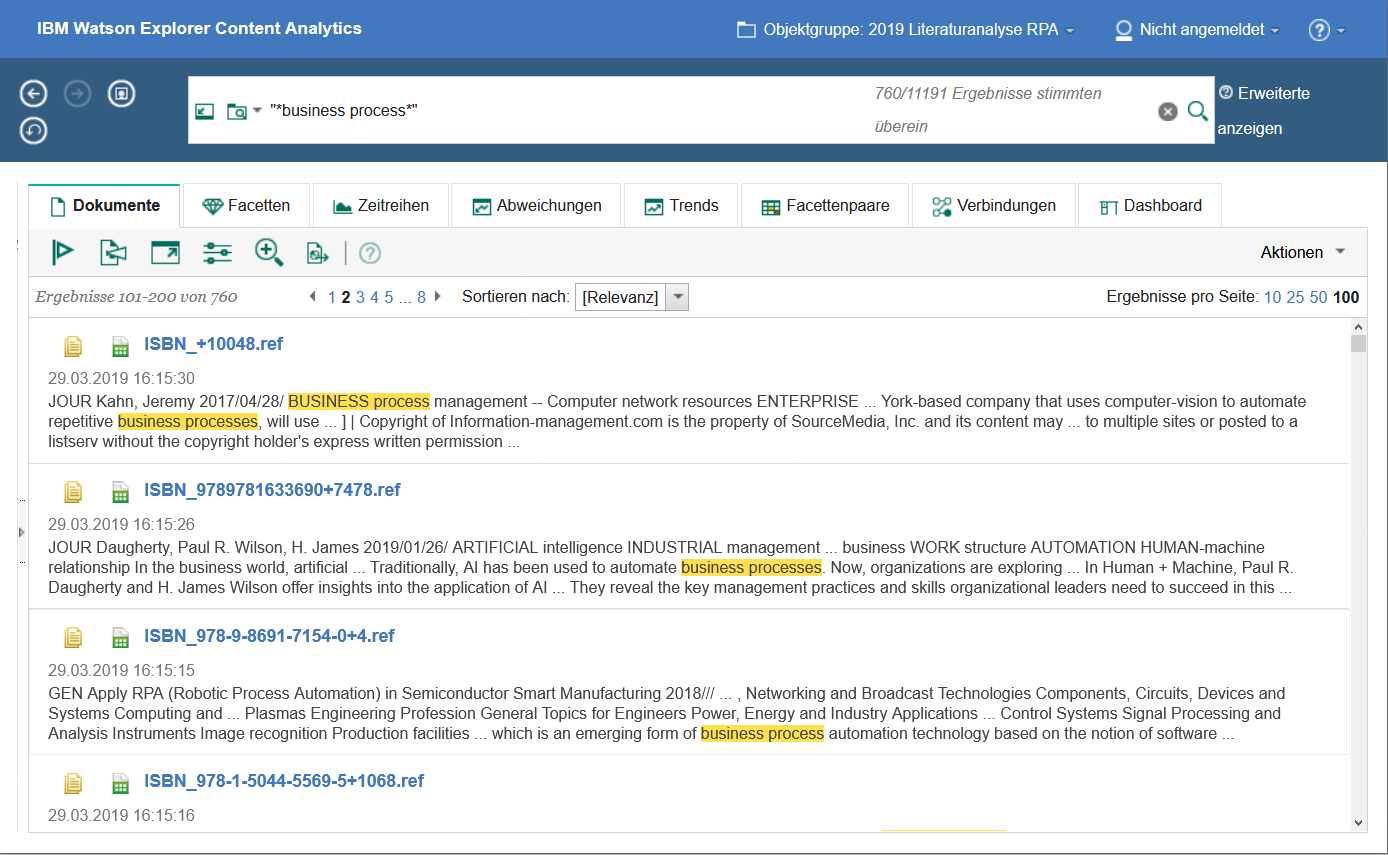Click the 29.03.2019 16:15:30 timestamp

[121, 379]
